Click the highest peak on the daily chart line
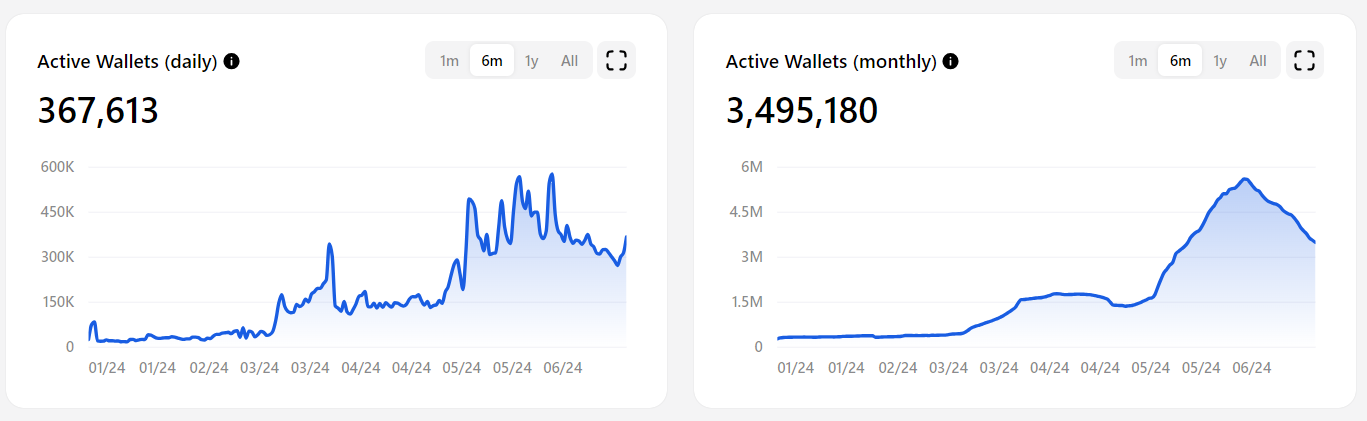This screenshot has height=421, width=1367. point(552,175)
